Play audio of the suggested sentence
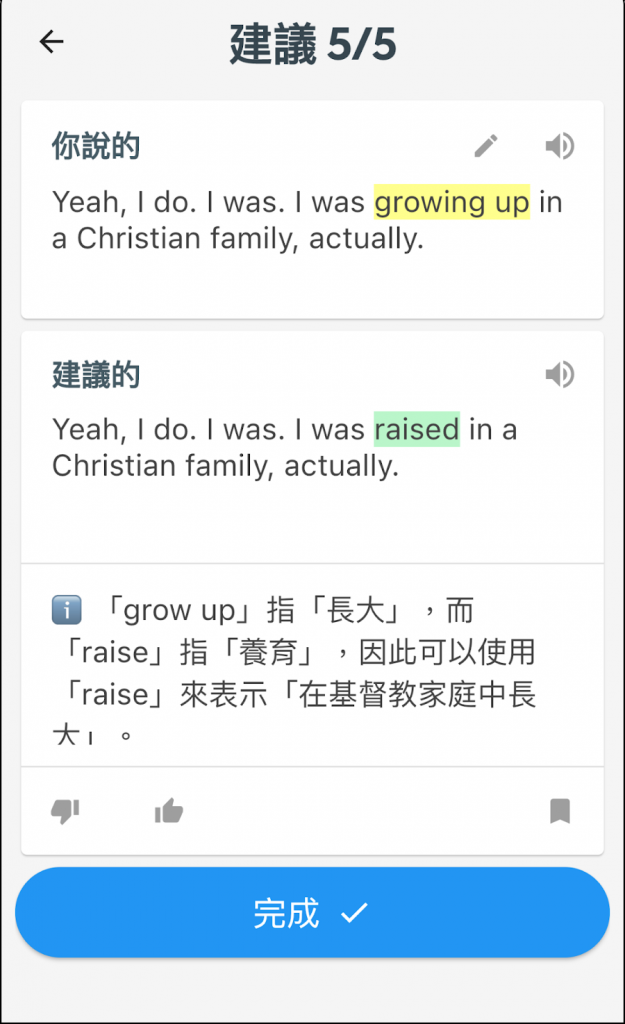Image resolution: width=625 pixels, height=1024 pixels. point(560,375)
